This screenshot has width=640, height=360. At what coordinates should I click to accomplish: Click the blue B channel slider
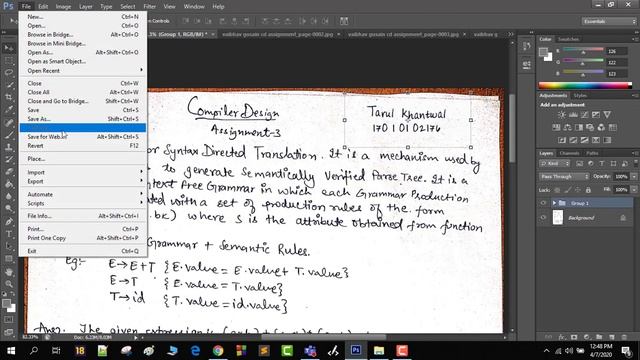[583, 73]
